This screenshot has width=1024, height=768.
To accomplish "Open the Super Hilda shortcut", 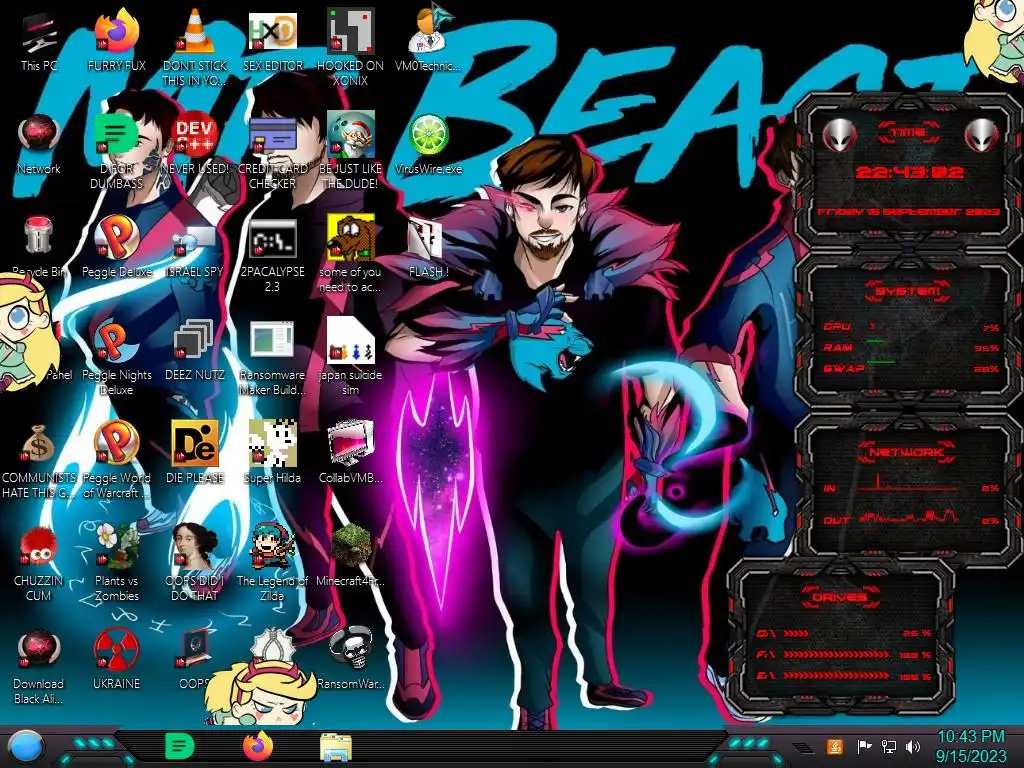I will (273, 453).
